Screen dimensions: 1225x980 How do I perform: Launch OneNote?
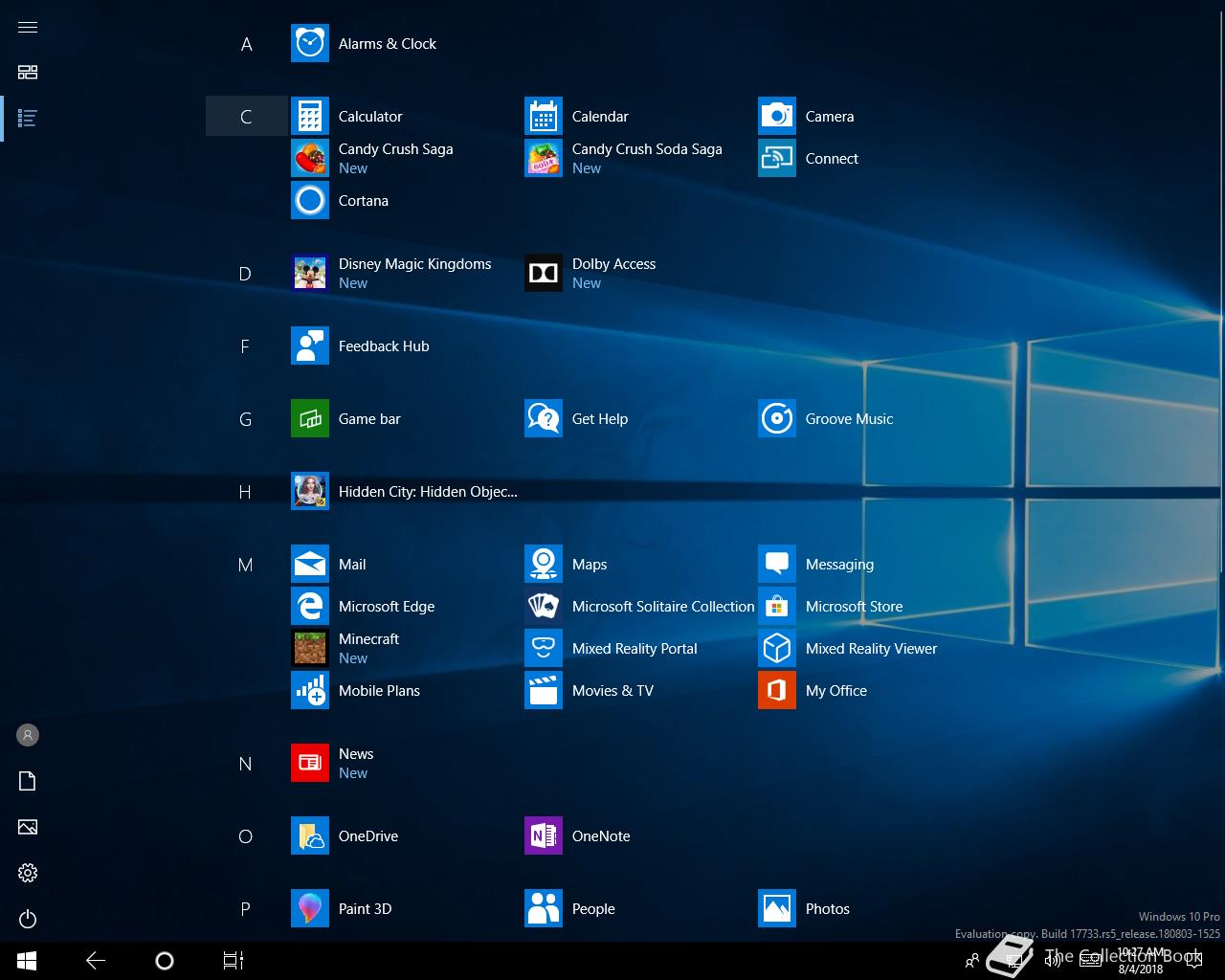tap(544, 836)
